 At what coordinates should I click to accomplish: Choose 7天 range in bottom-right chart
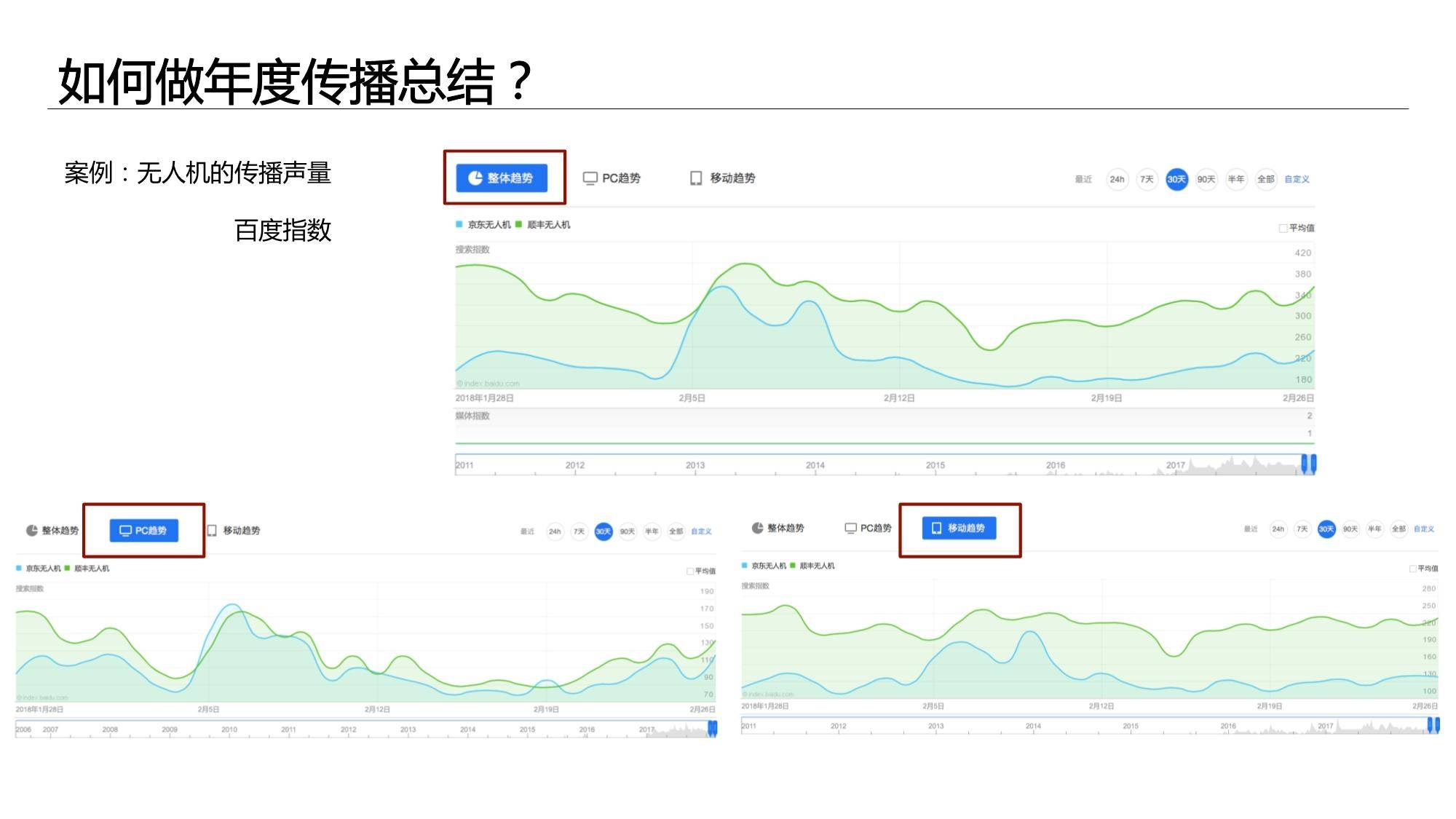coord(1302,529)
